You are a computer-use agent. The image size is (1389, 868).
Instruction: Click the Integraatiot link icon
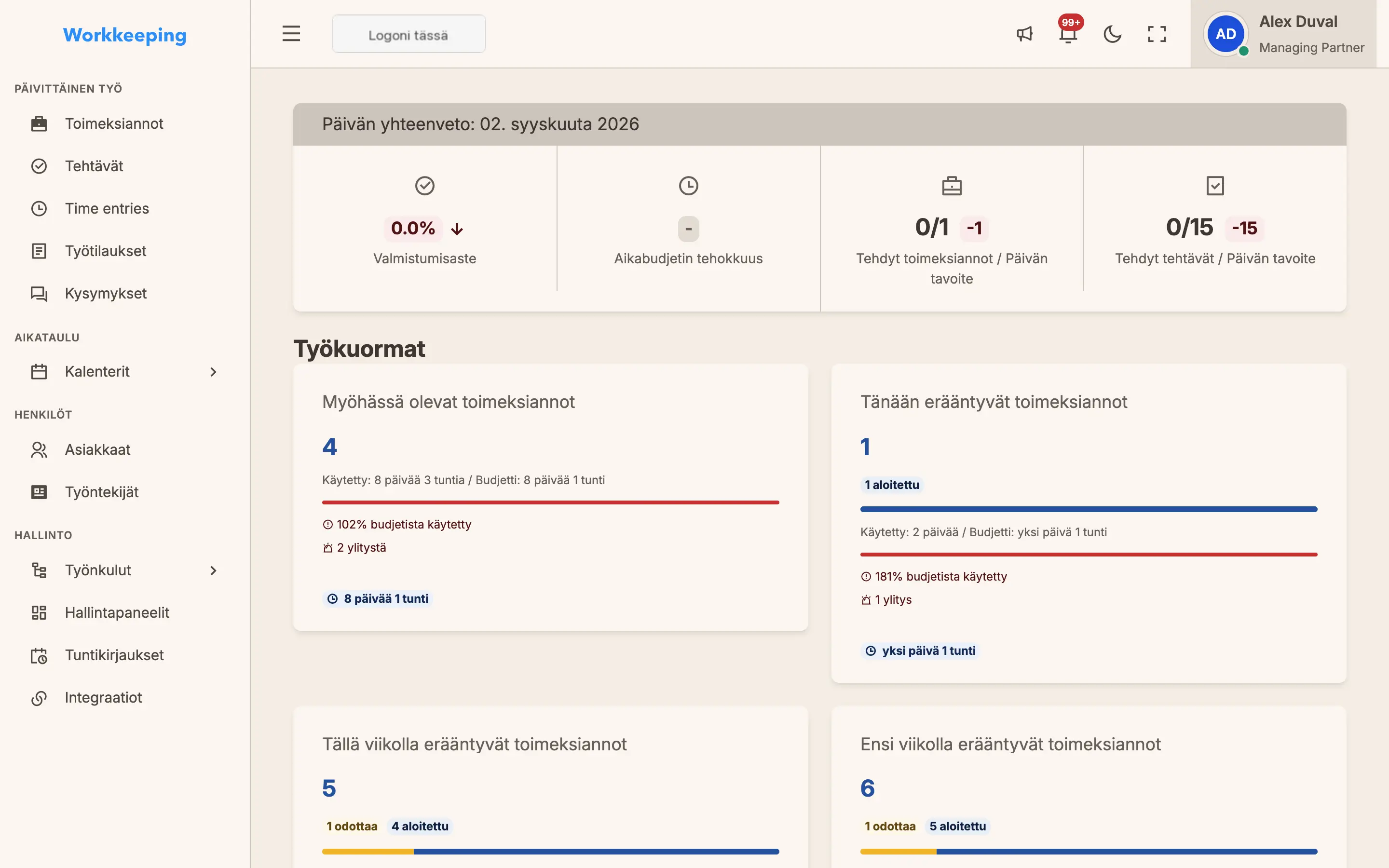coord(39,697)
